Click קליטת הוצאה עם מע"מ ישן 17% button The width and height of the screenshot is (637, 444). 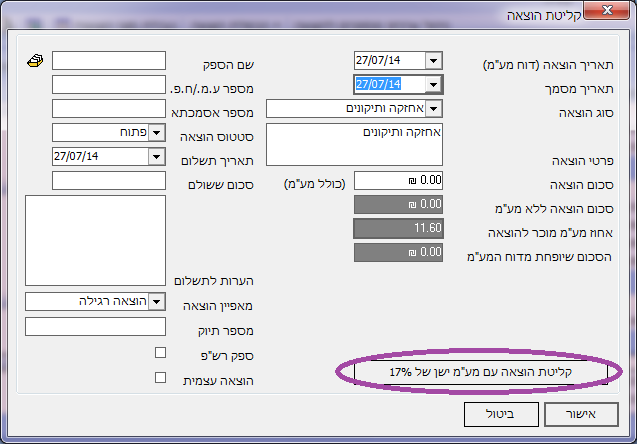click(x=481, y=372)
